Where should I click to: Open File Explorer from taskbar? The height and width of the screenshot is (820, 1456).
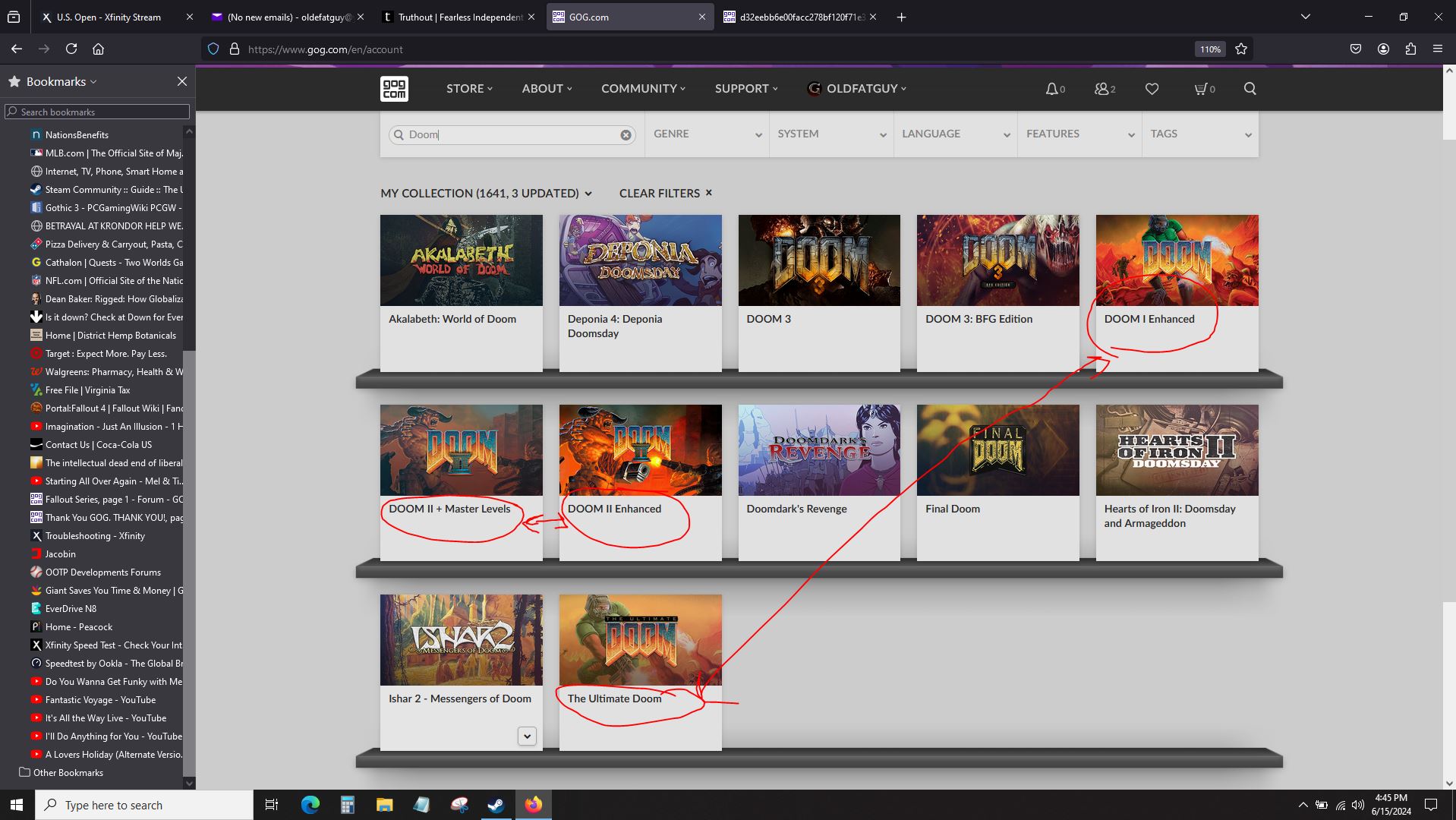click(384, 805)
